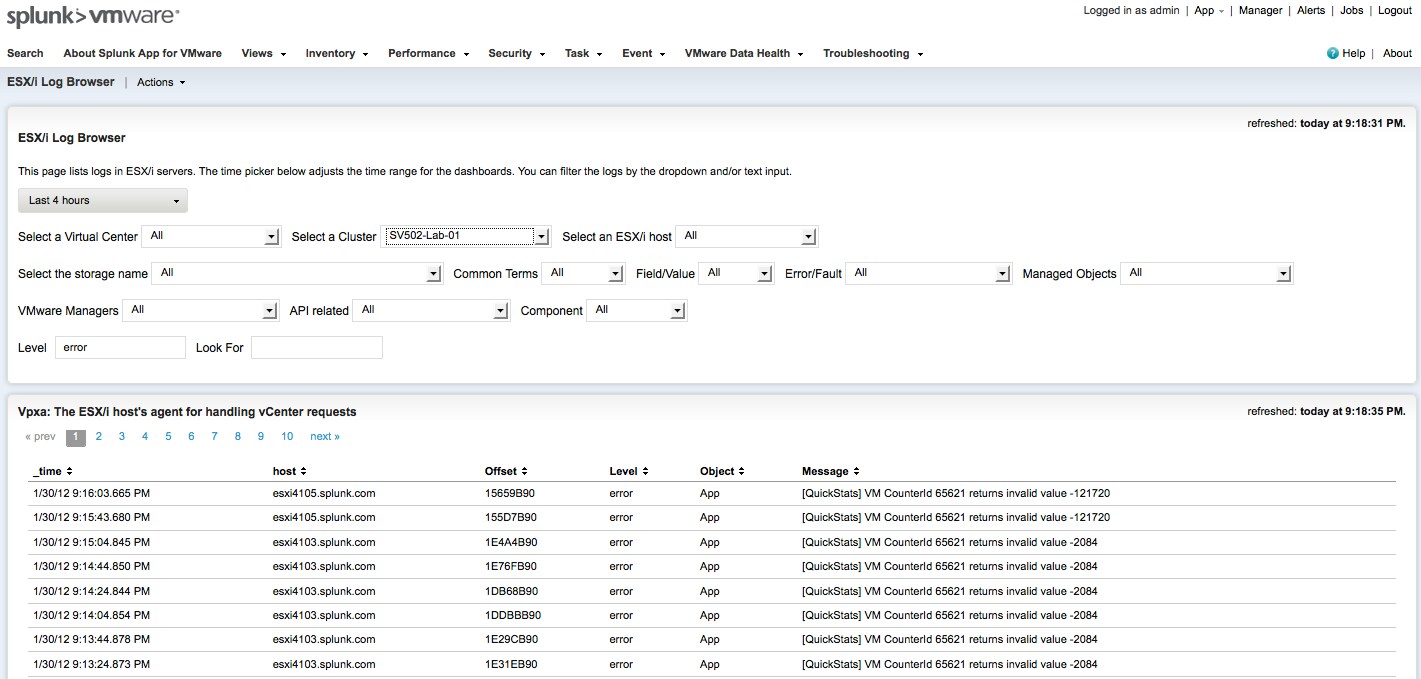The width and height of the screenshot is (1421, 679).
Task: Open the Last 4 hours time picker
Action: pyautogui.click(x=103, y=200)
